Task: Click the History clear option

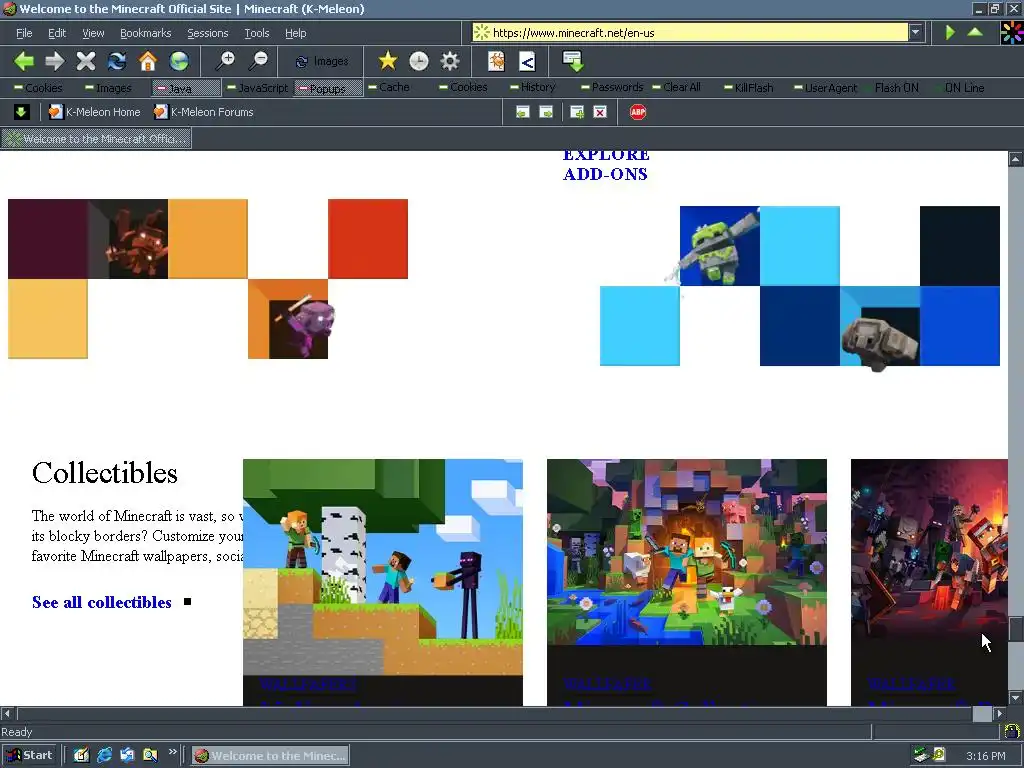Action: point(533,87)
